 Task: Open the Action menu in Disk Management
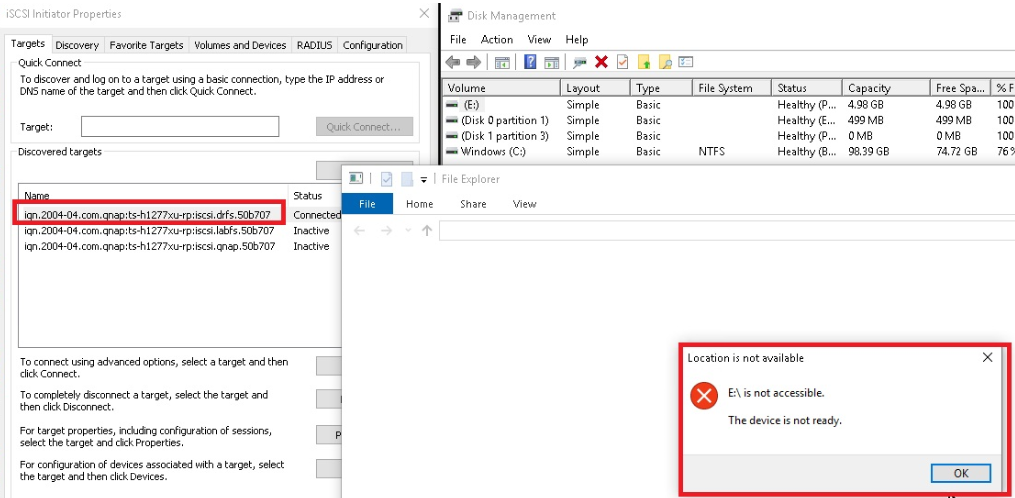(x=497, y=39)
